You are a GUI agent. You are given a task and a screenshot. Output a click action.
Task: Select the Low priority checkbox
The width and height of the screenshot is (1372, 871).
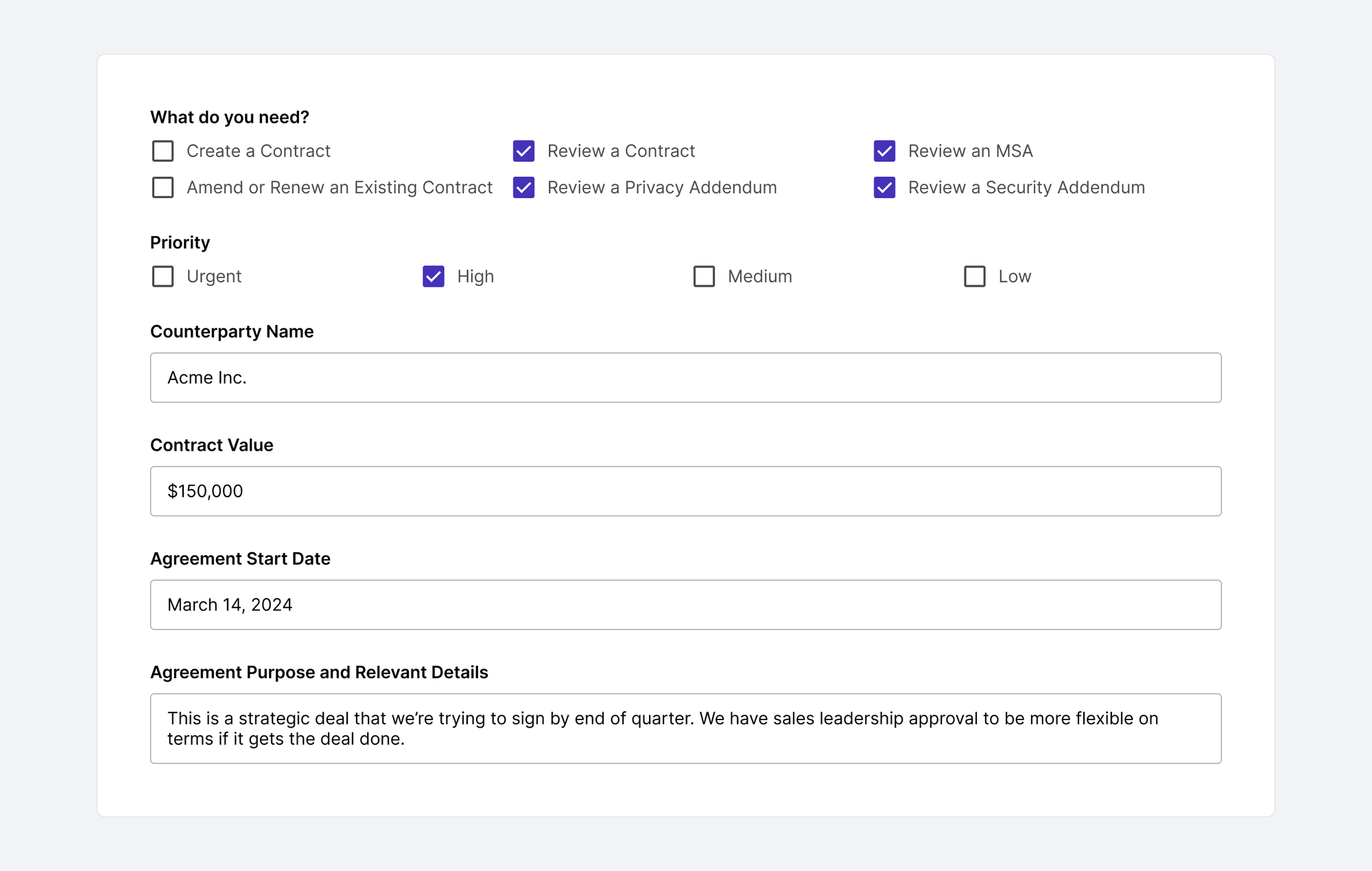click(975, 276)
